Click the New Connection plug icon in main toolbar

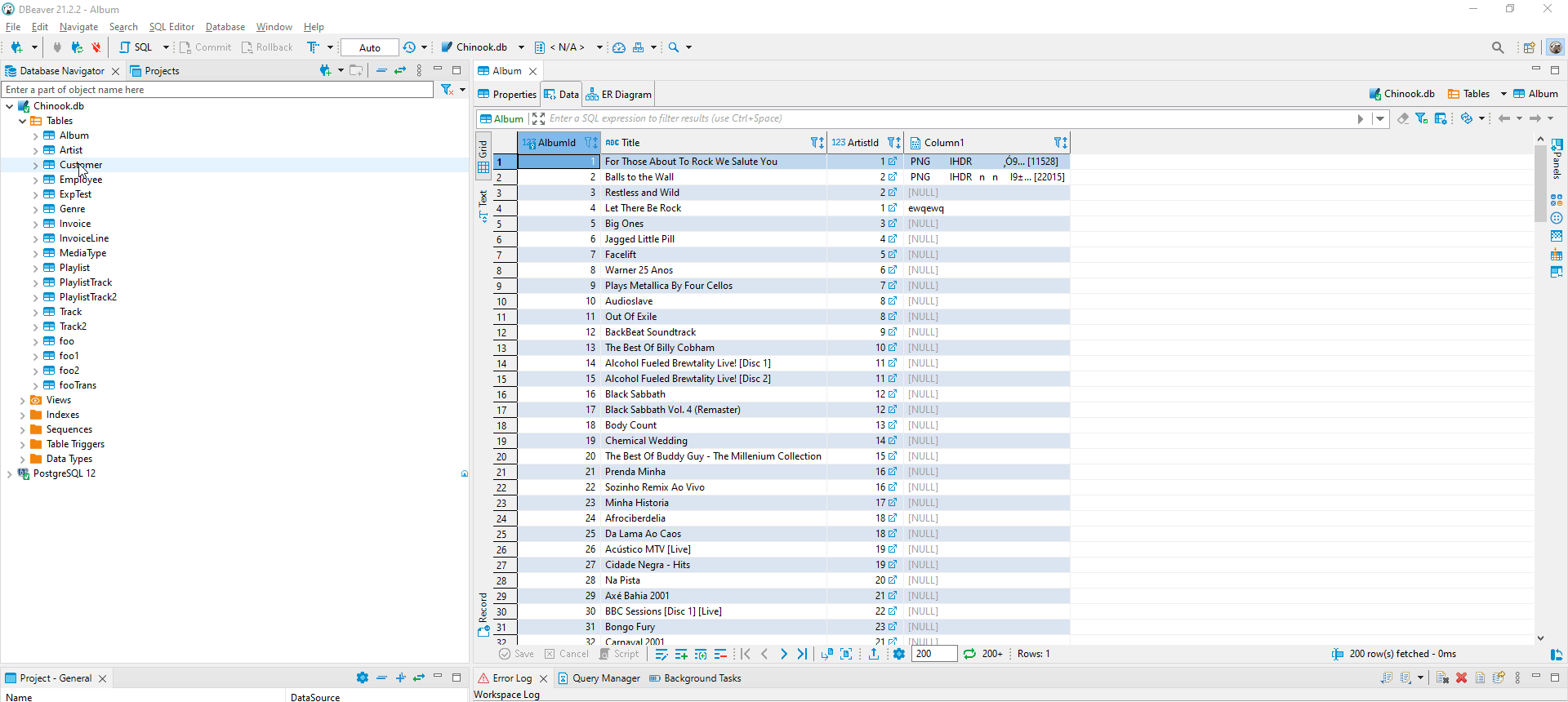pos(16,47)
